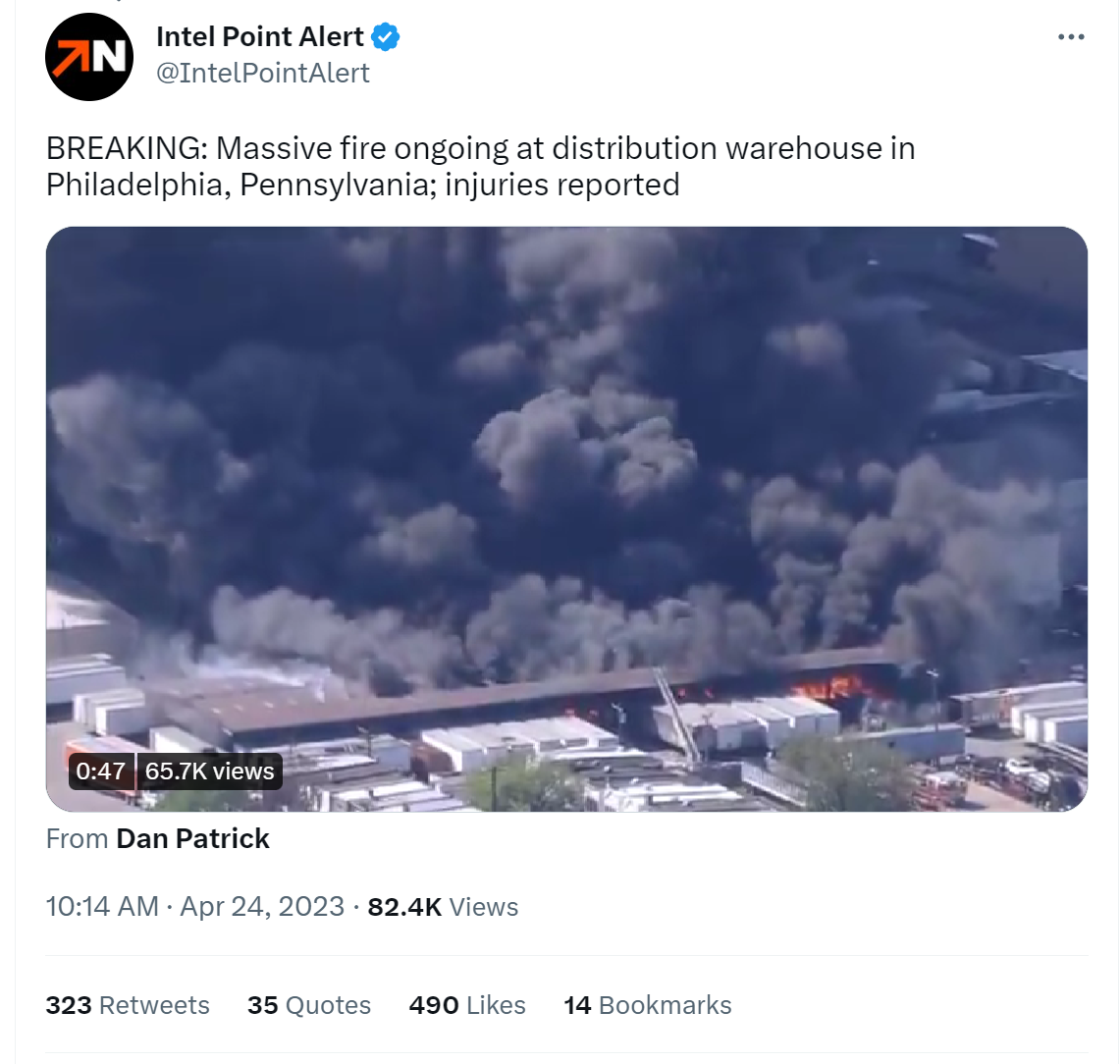Click the 0:47 video duration badge
This screenshot has height=1064, width=1120.
coord(101,771)
